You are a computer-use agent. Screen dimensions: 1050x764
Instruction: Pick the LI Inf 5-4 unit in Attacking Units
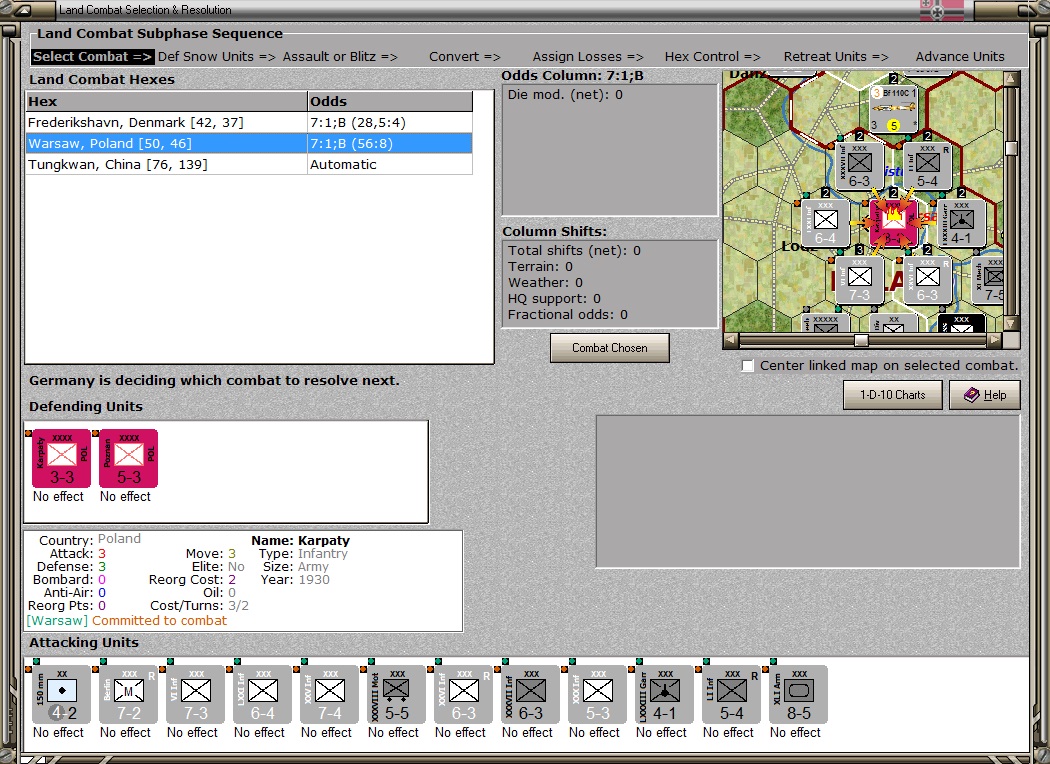click(731, 694)
